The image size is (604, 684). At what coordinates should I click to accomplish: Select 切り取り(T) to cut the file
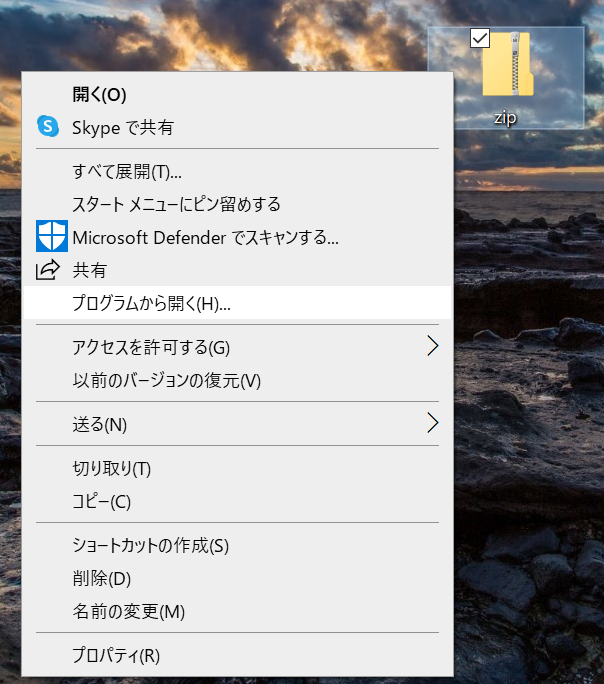point(238,469)
